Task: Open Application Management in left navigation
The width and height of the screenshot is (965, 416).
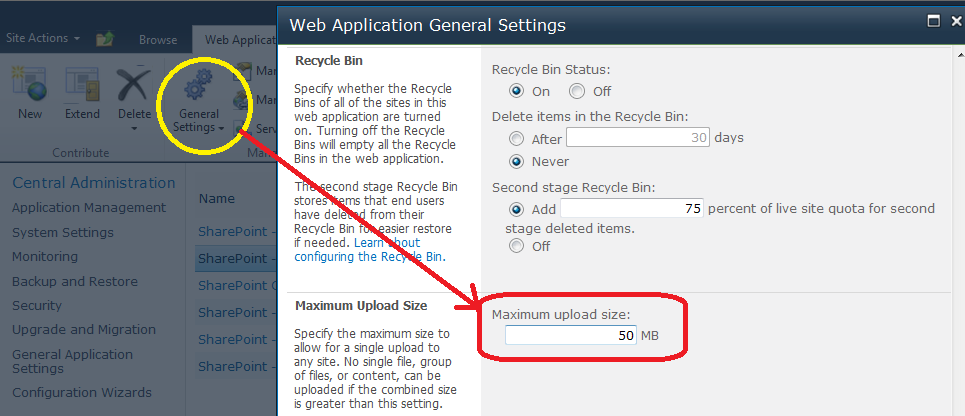Action: pos(89,207)
